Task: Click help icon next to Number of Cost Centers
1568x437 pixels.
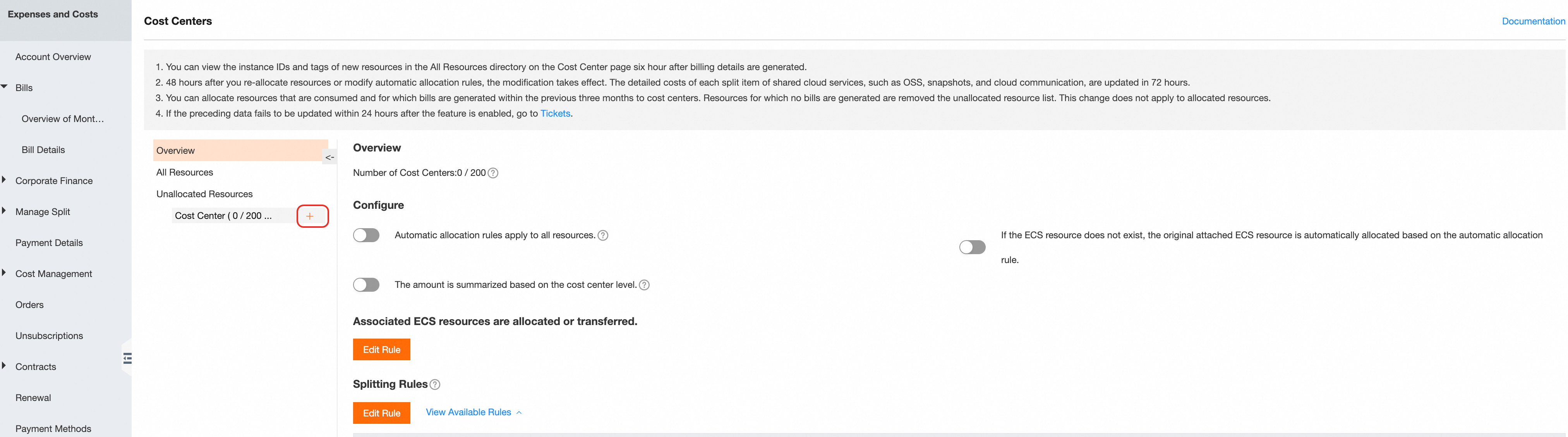Action: (493, 173)
